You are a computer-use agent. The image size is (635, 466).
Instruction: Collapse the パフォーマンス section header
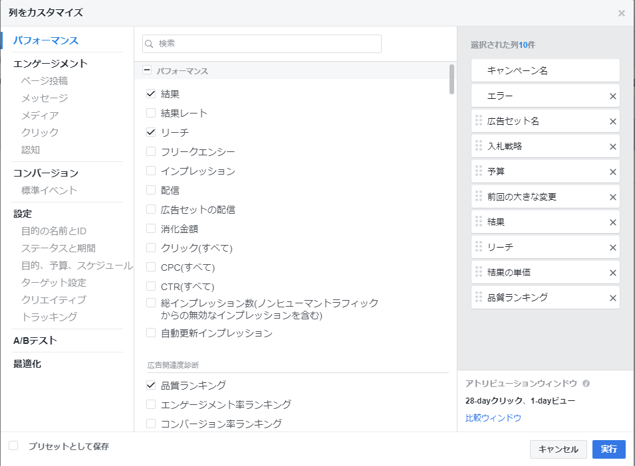[x=148, y=71]
